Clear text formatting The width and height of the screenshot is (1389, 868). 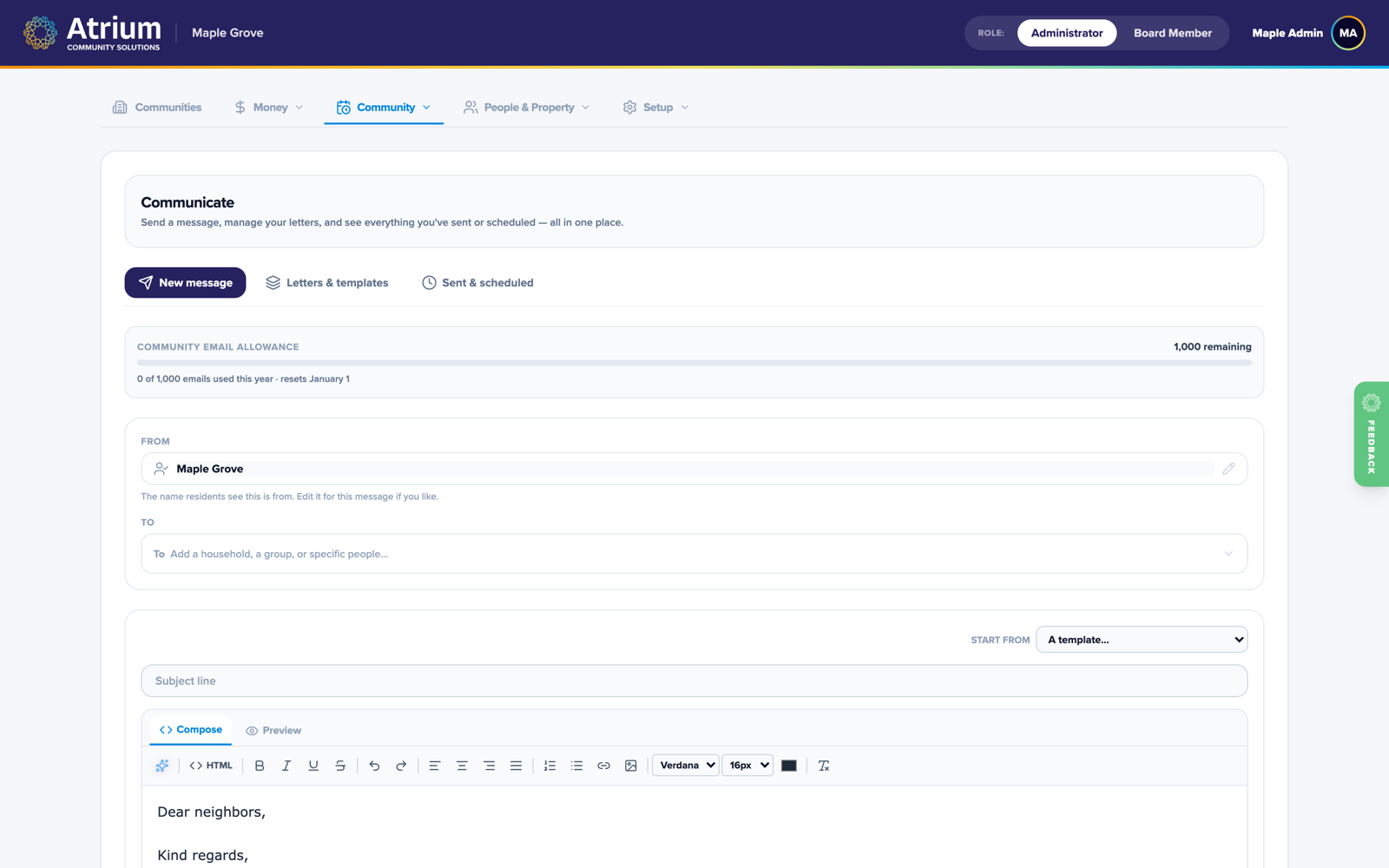tap(824, 766)
